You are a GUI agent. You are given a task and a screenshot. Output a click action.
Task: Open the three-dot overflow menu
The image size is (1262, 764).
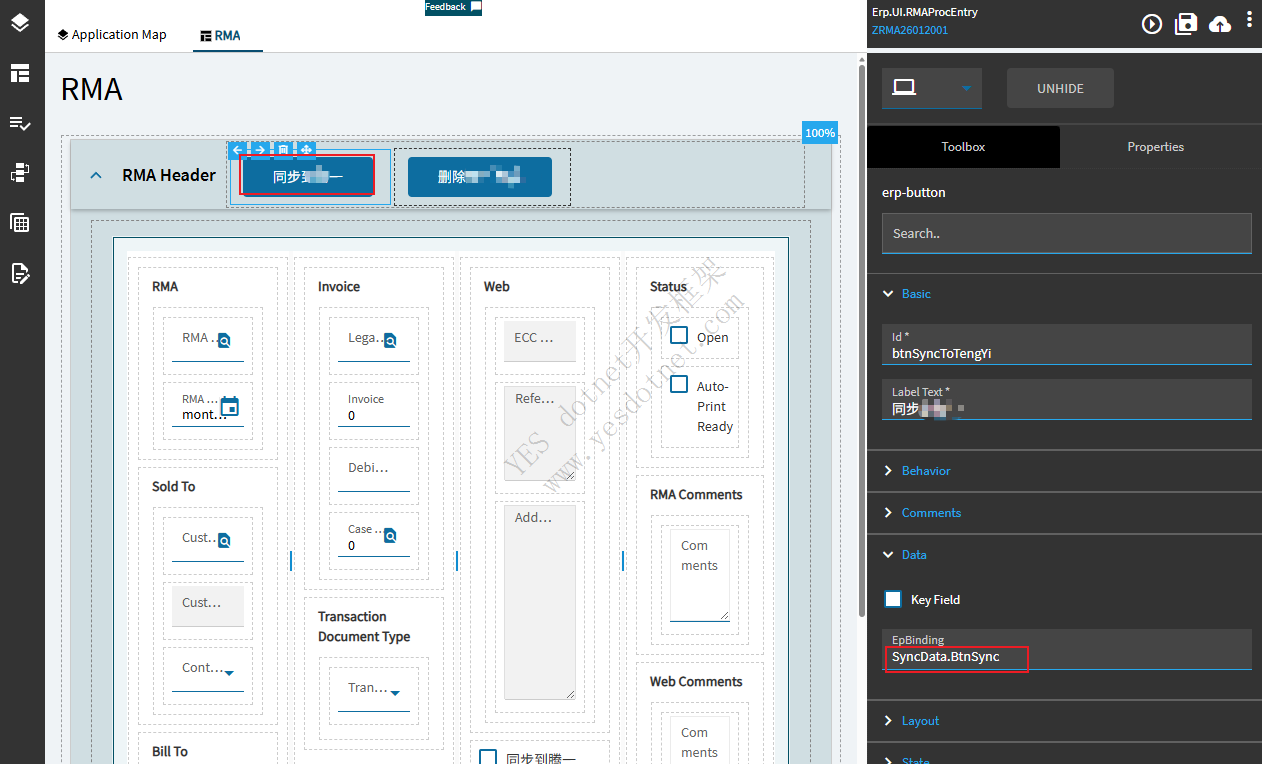click(x=1249, y=20)
